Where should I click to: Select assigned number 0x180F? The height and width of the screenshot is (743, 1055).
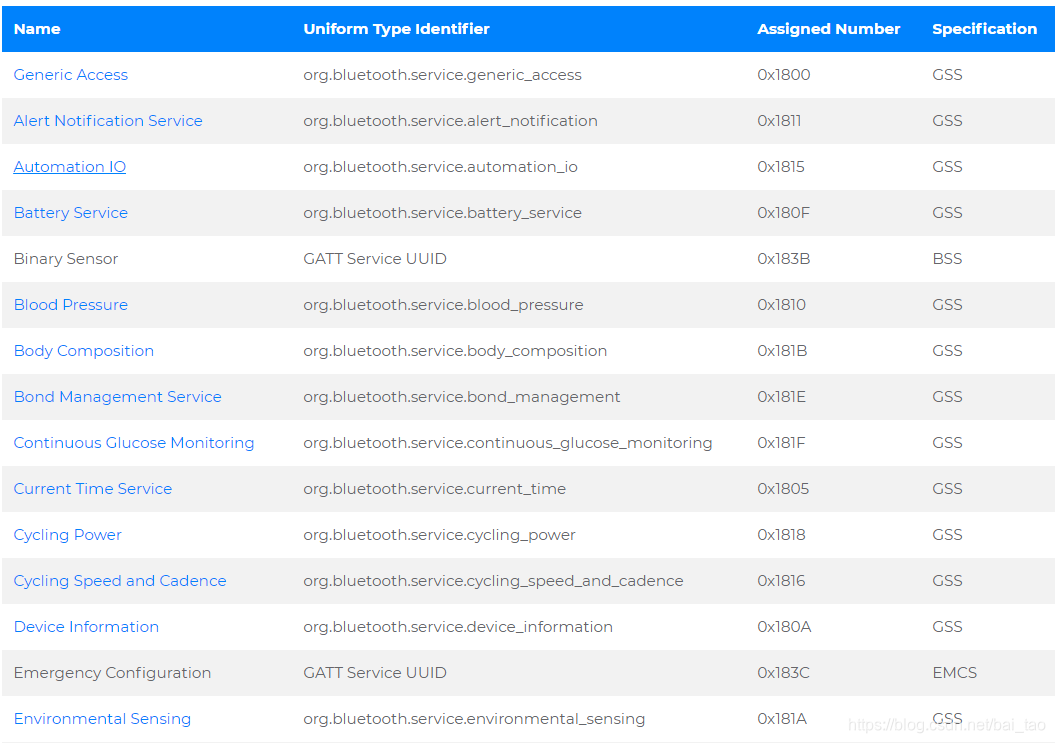(784, 213)
